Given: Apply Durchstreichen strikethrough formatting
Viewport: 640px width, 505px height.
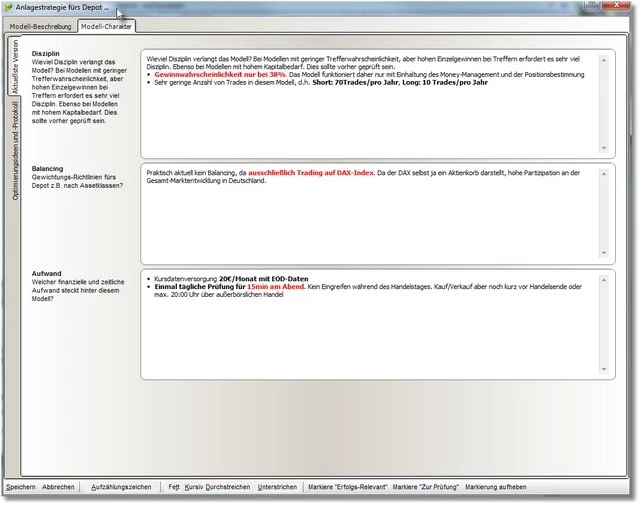Looking at the screenshot, I should point(228,487).
